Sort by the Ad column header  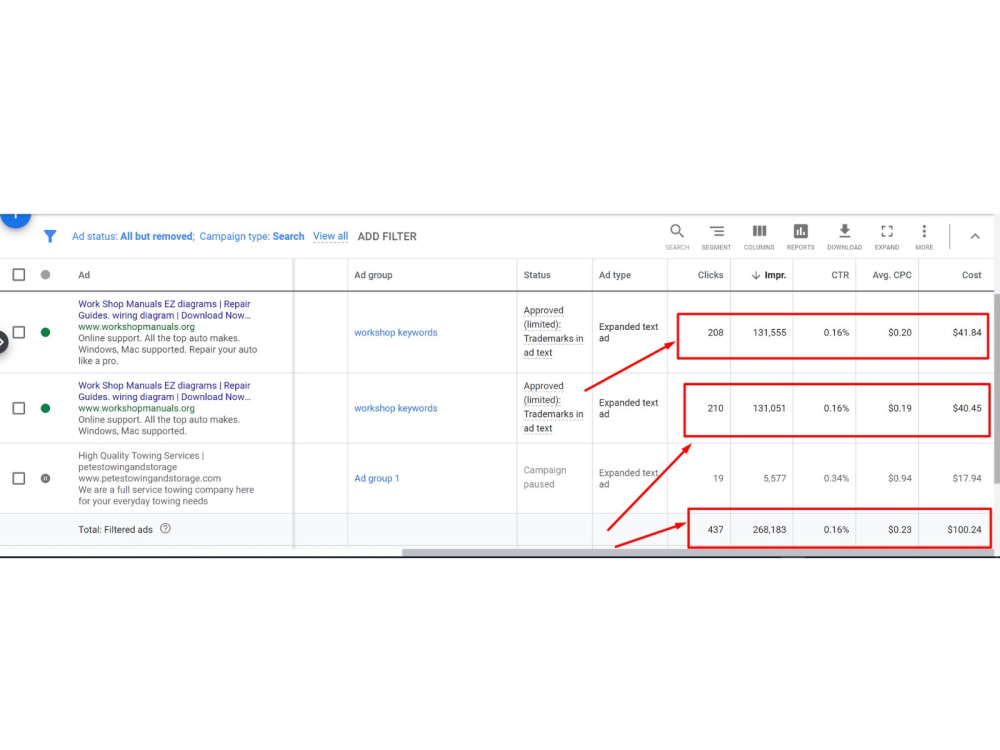coord(84,275)
